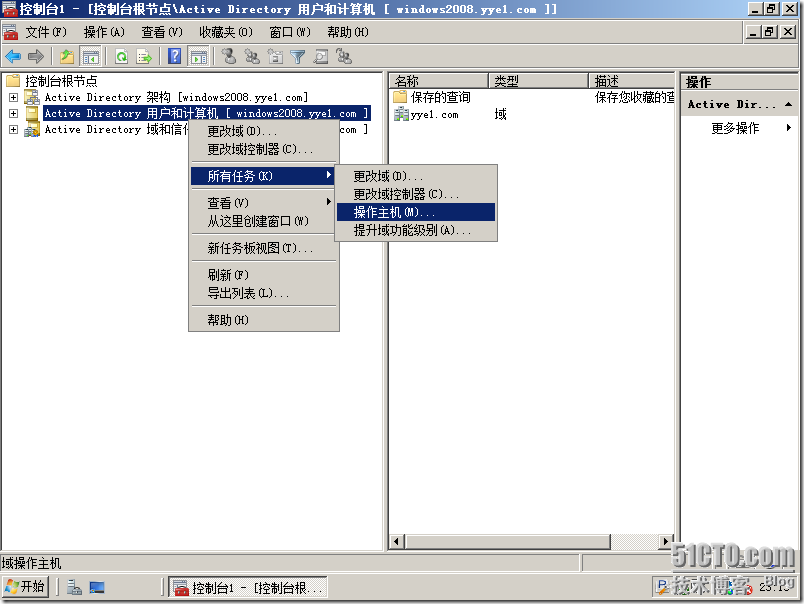Viewport: 804px width, 604px height.
Task: Click the Find objects toolbar icon
Action: tap(321, 56)
